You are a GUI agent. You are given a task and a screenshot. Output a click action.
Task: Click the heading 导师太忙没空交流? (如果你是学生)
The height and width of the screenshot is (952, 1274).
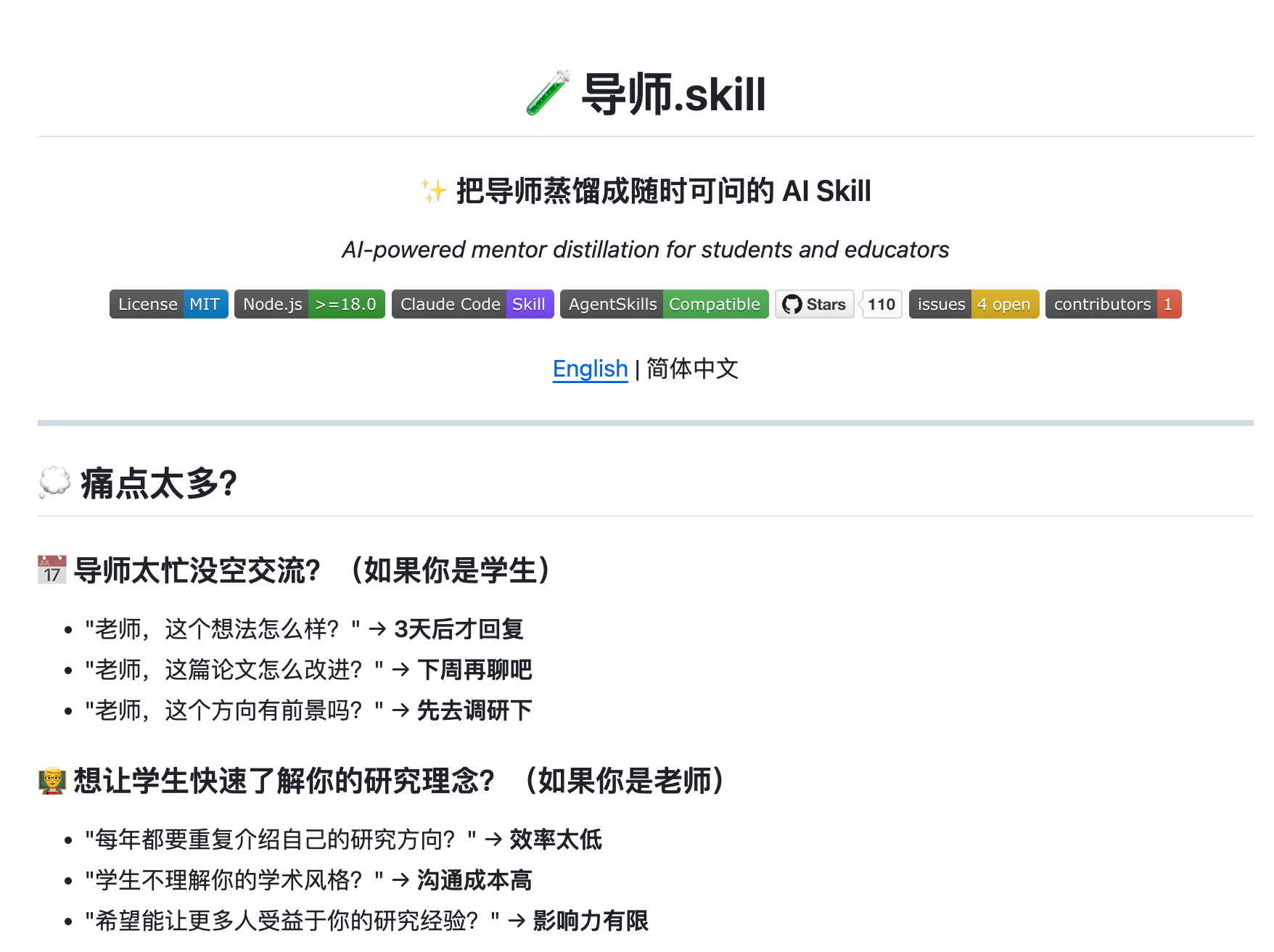312,570
